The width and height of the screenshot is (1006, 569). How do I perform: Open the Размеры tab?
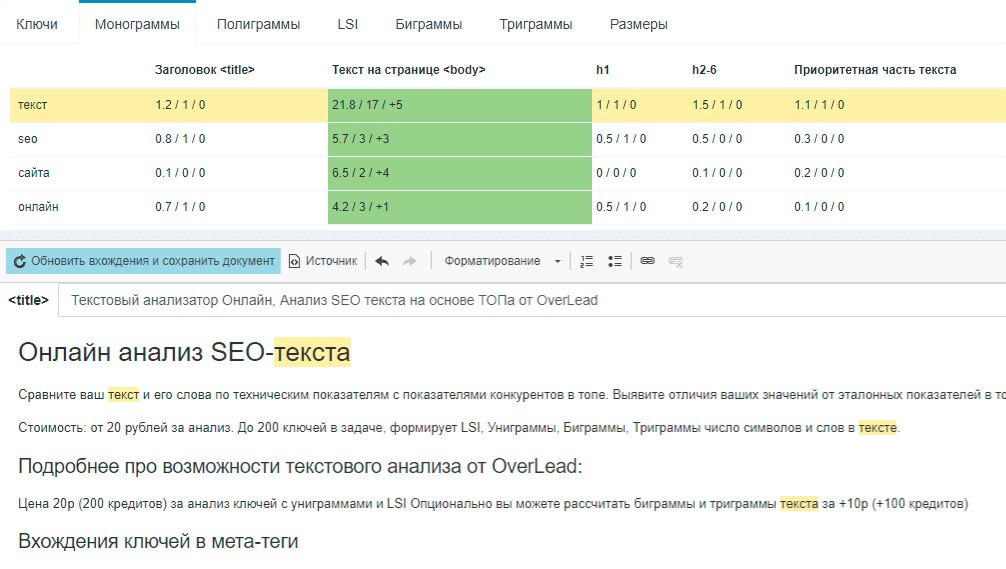tap(638, 24)
